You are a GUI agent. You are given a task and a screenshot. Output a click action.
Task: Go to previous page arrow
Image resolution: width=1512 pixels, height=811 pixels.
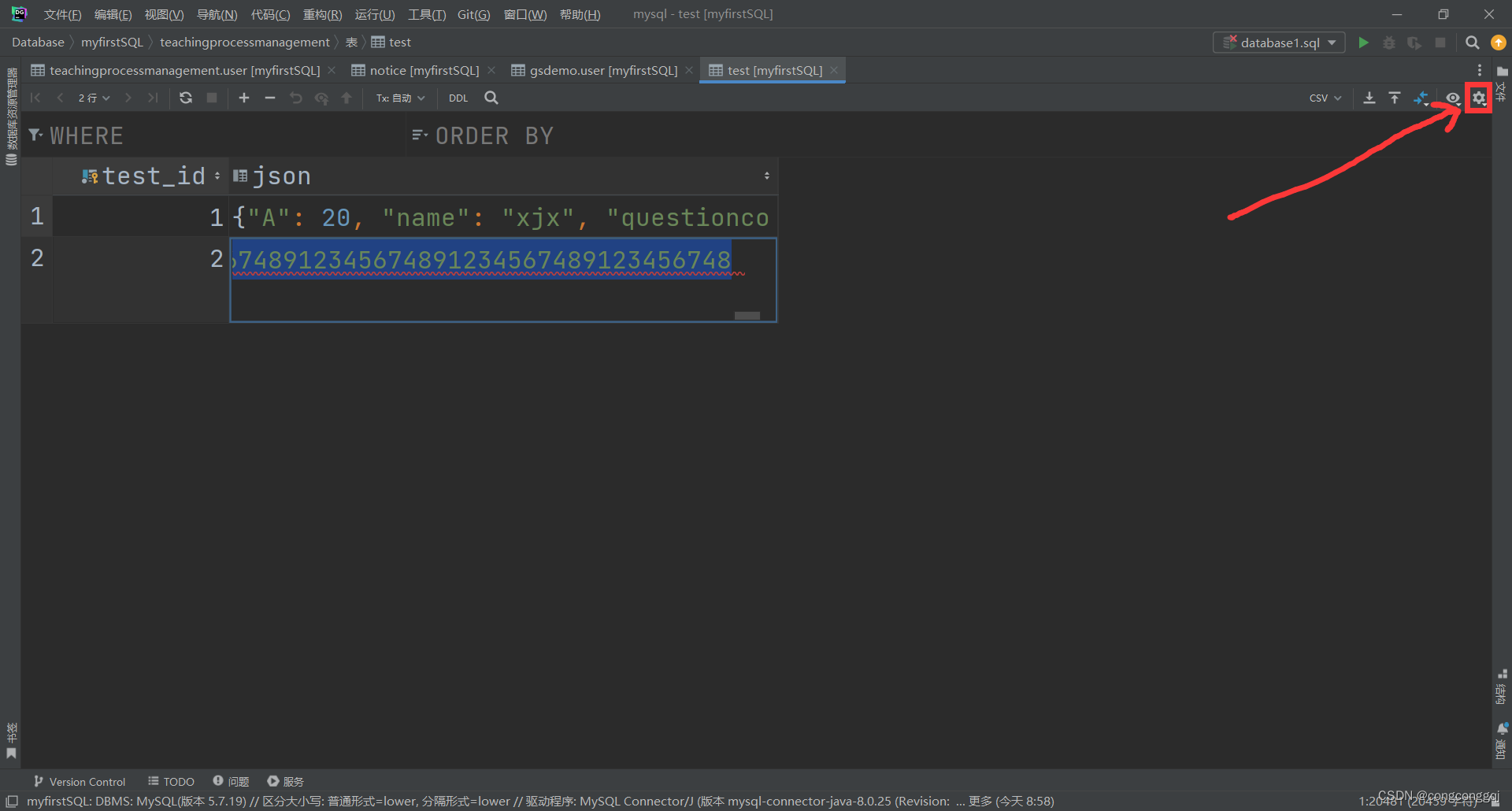pyautogui.click(x=60, y=98)
